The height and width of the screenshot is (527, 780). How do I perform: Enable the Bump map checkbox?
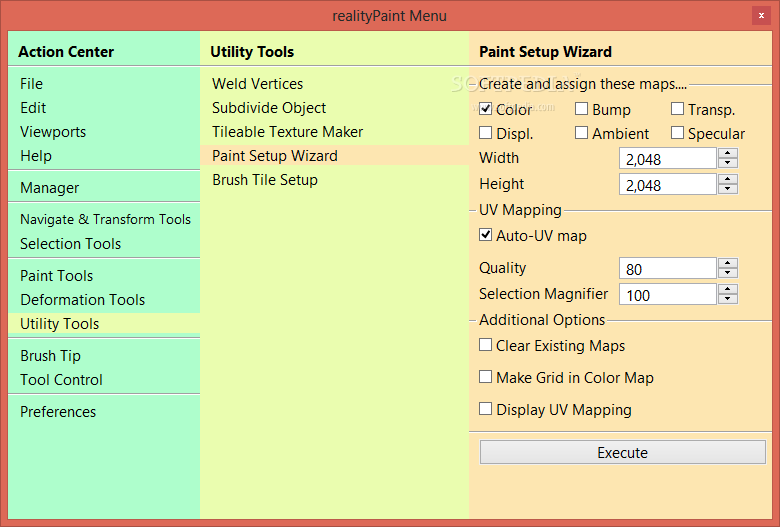[581, 108]
